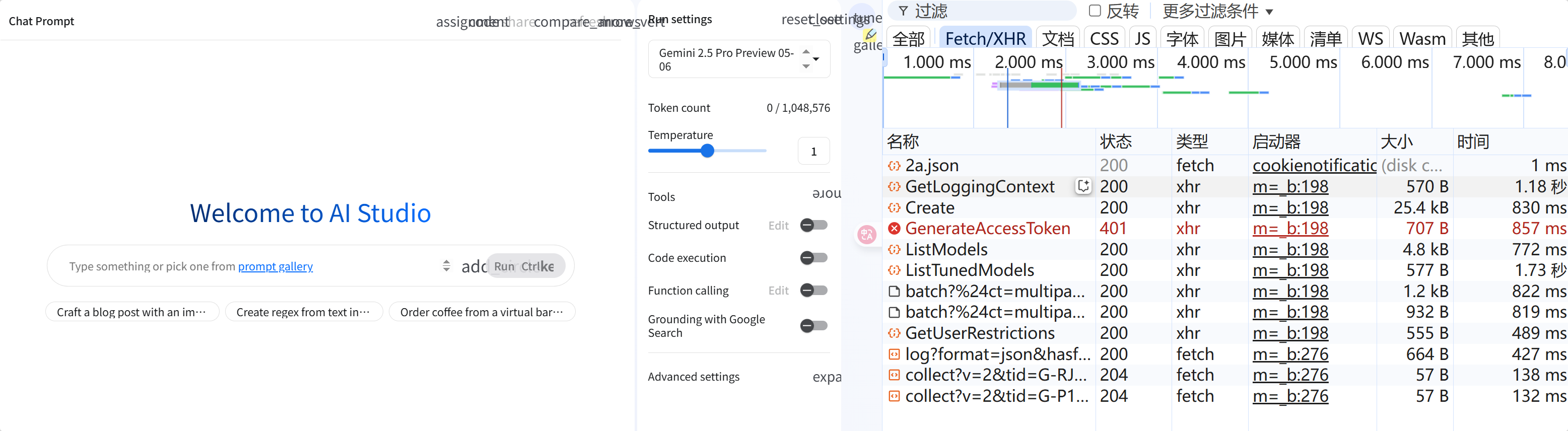
Task: Switch to the 图片 filter tab
Action: (x=1230, y=38)
